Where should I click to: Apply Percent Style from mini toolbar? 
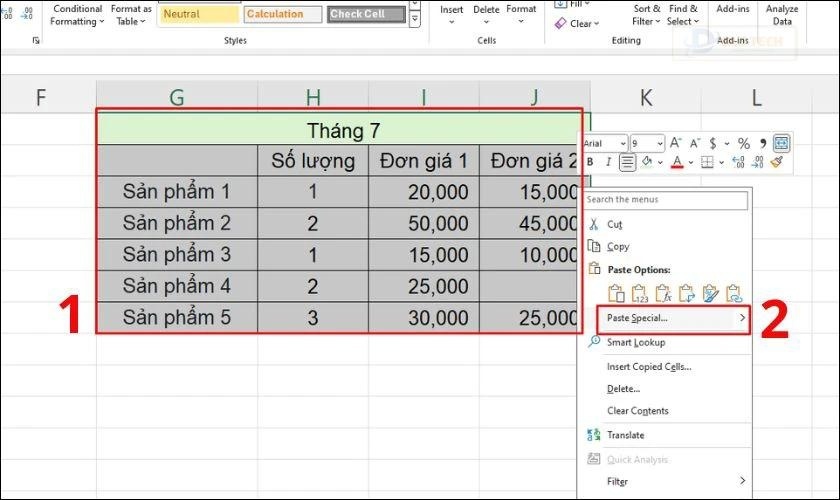pos(743,143)
